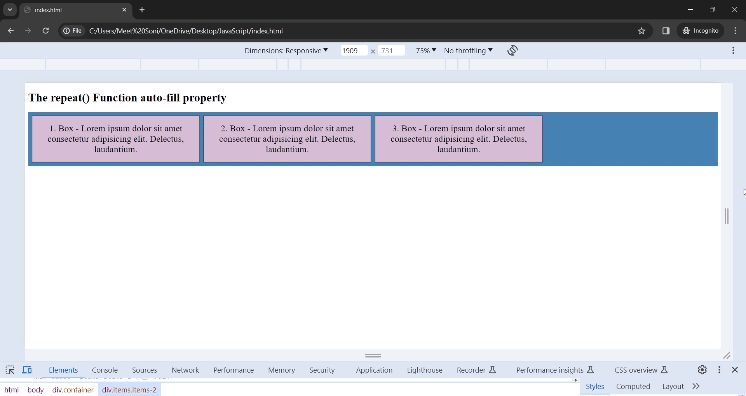Image resolution: width=746 pixels, height=396 pixels.
Task: Open the Performance insights tab
Action: click(555, 370)
